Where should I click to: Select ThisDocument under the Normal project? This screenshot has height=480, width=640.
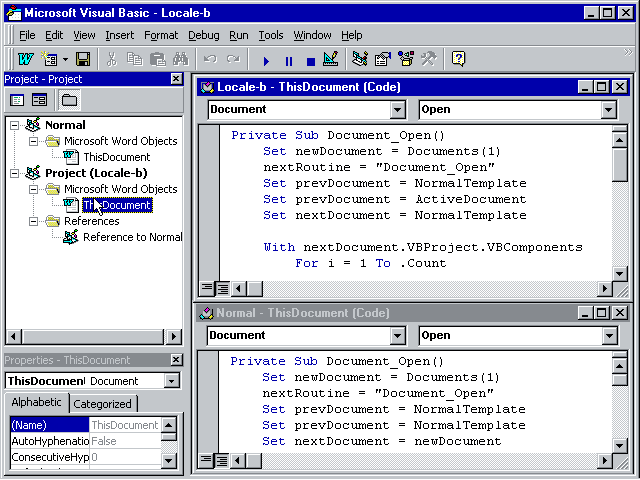(117, 157)
